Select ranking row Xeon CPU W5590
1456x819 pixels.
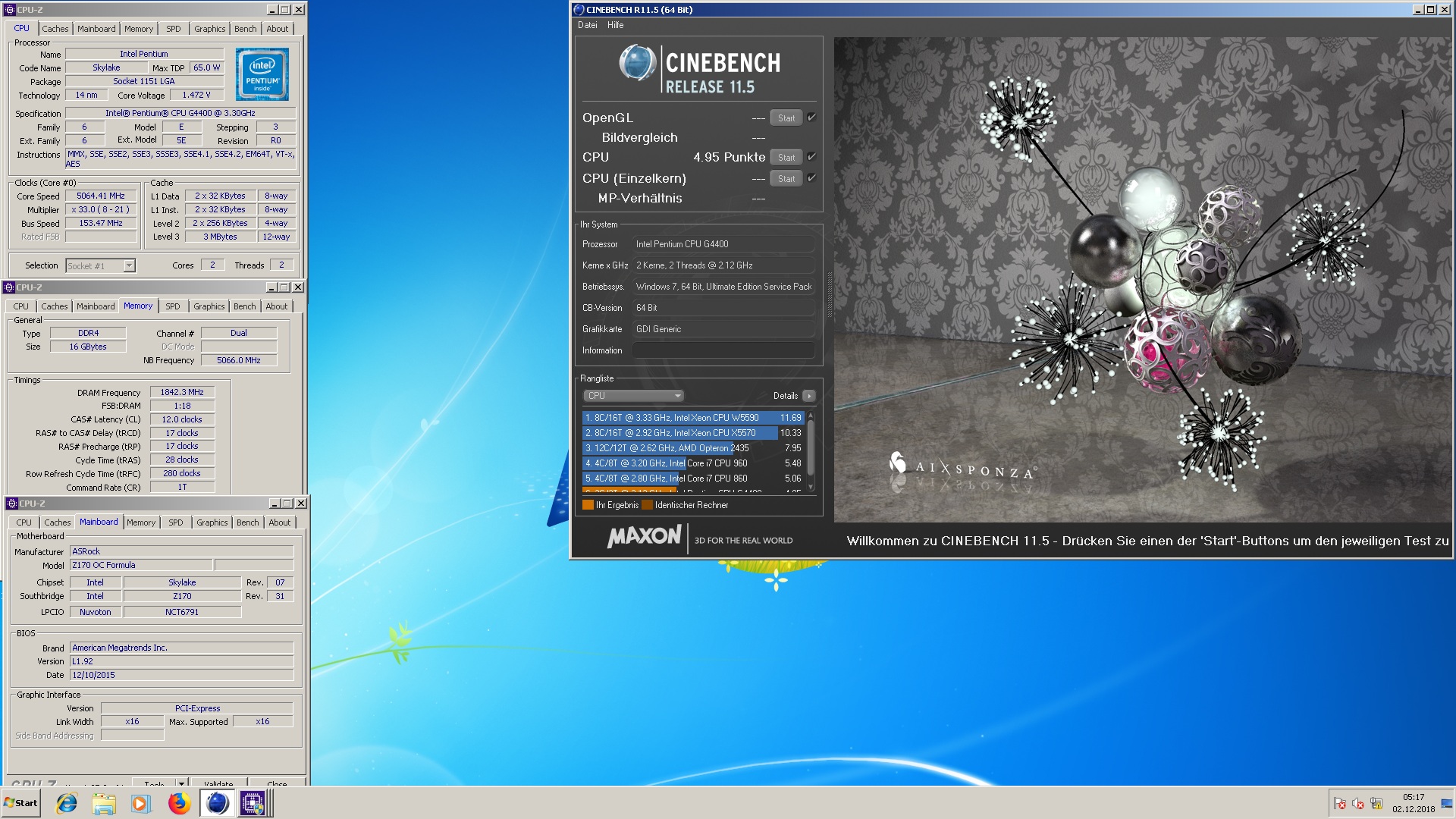click(x=692, y=418)
